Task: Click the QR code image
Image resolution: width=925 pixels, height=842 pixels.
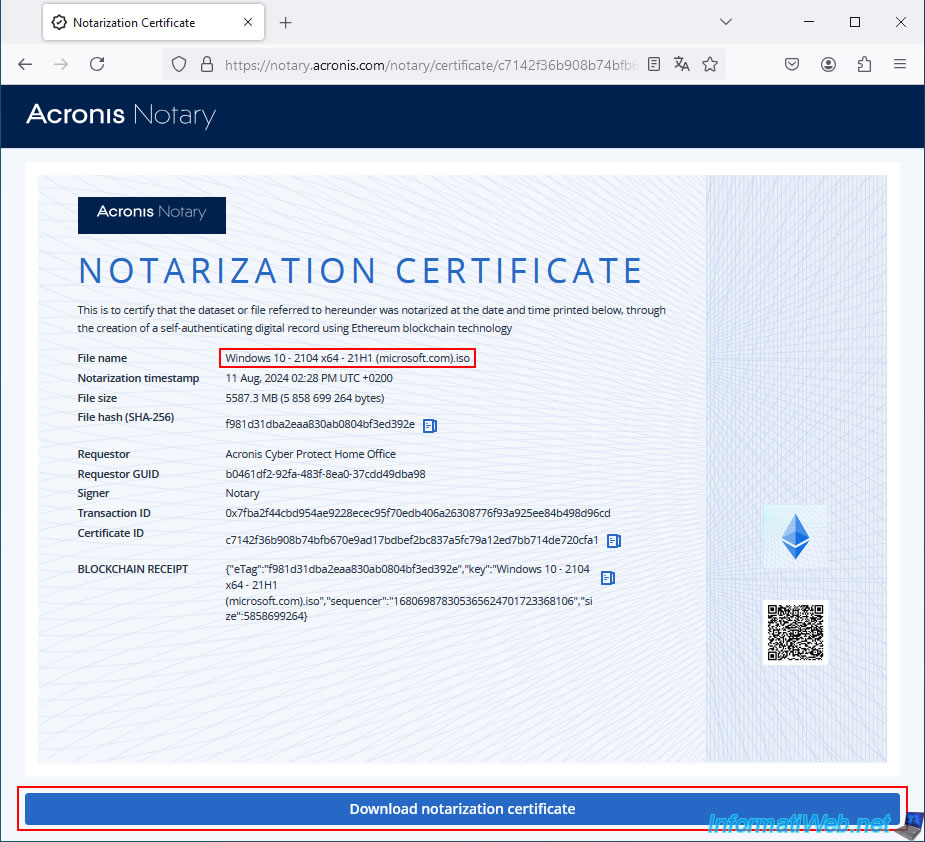Action: 795,632
